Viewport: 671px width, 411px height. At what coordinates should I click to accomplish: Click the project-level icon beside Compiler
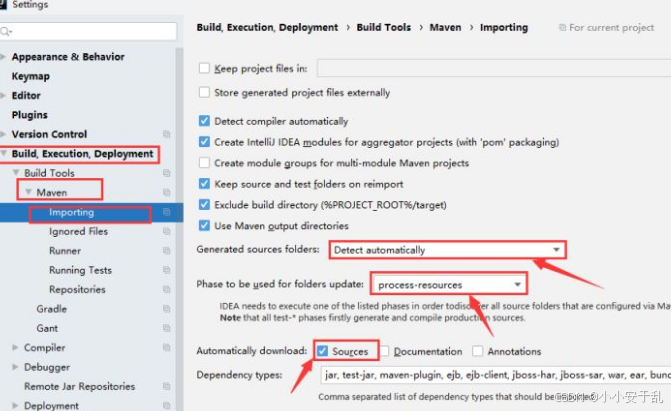coord(166,347)
